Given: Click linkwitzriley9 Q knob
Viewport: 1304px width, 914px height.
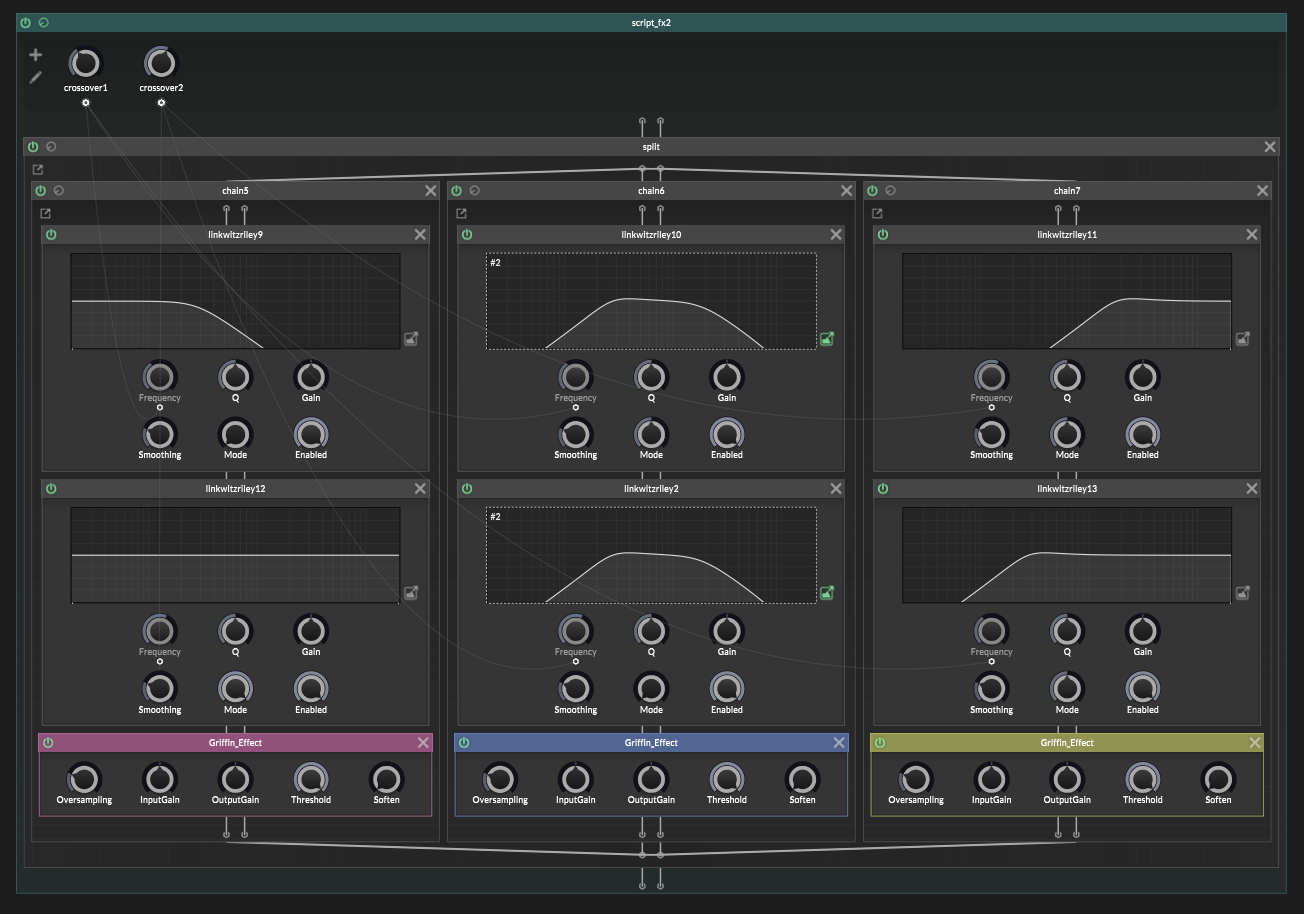Looking at the screenshot, I should click(x=235, y=376).
